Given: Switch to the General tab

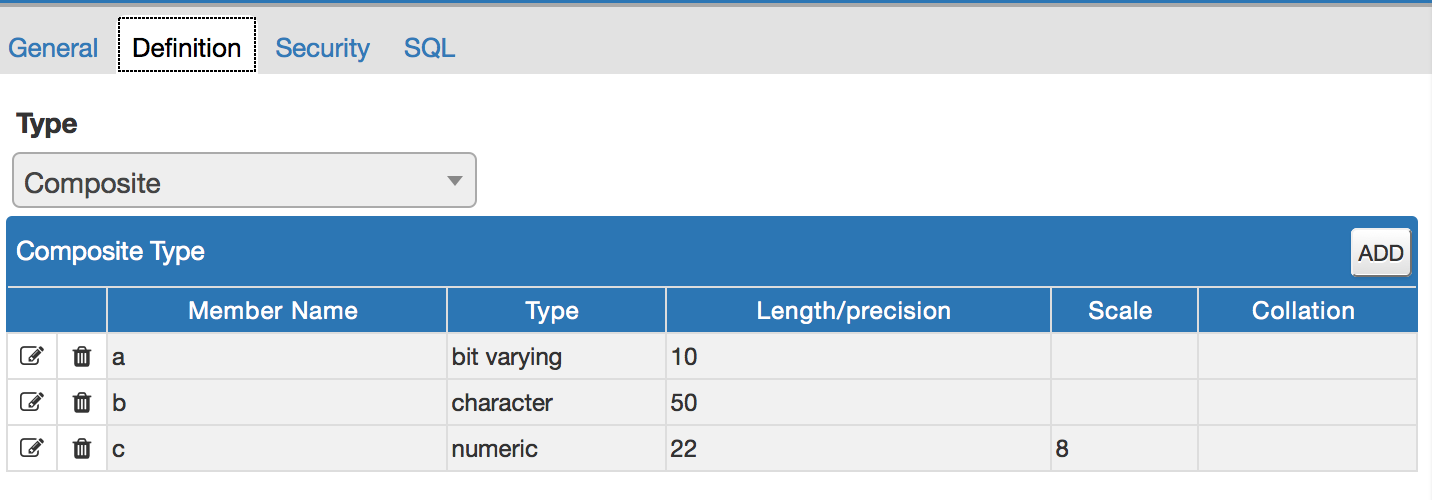Looking at the screenshot, I should [x=53, y=48].
